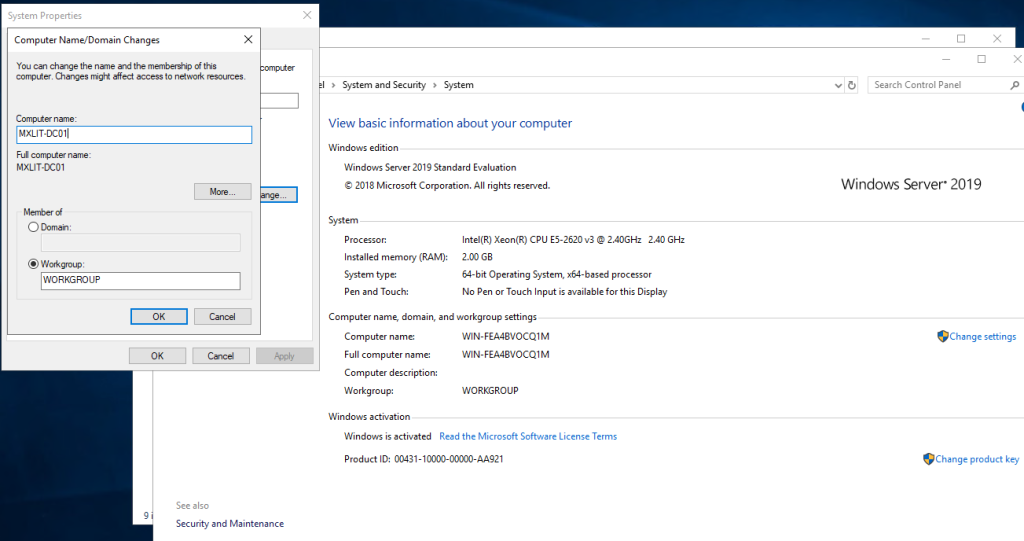
Task: Click the magnifier icon in Search Control Panel
Action: [1015, 86]
